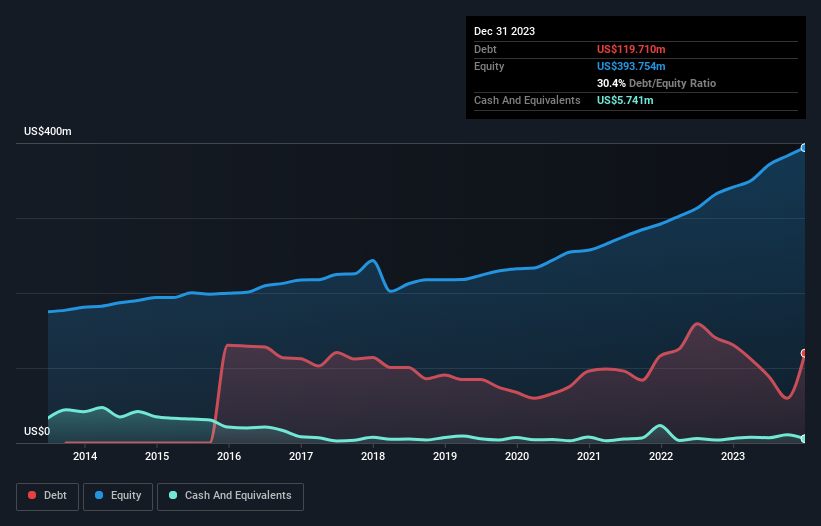Click the US$0 y-axis label
Image resolution: width=821 pixels, height=526 pixels.
click(37, 431)
